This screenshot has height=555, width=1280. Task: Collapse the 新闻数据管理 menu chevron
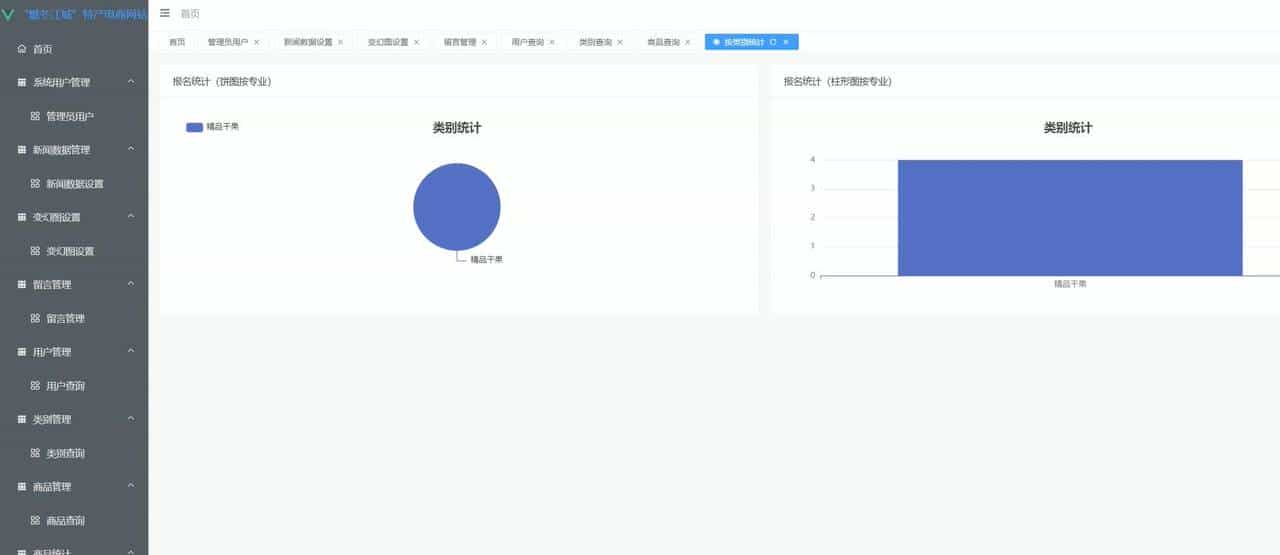click(131, 150)
